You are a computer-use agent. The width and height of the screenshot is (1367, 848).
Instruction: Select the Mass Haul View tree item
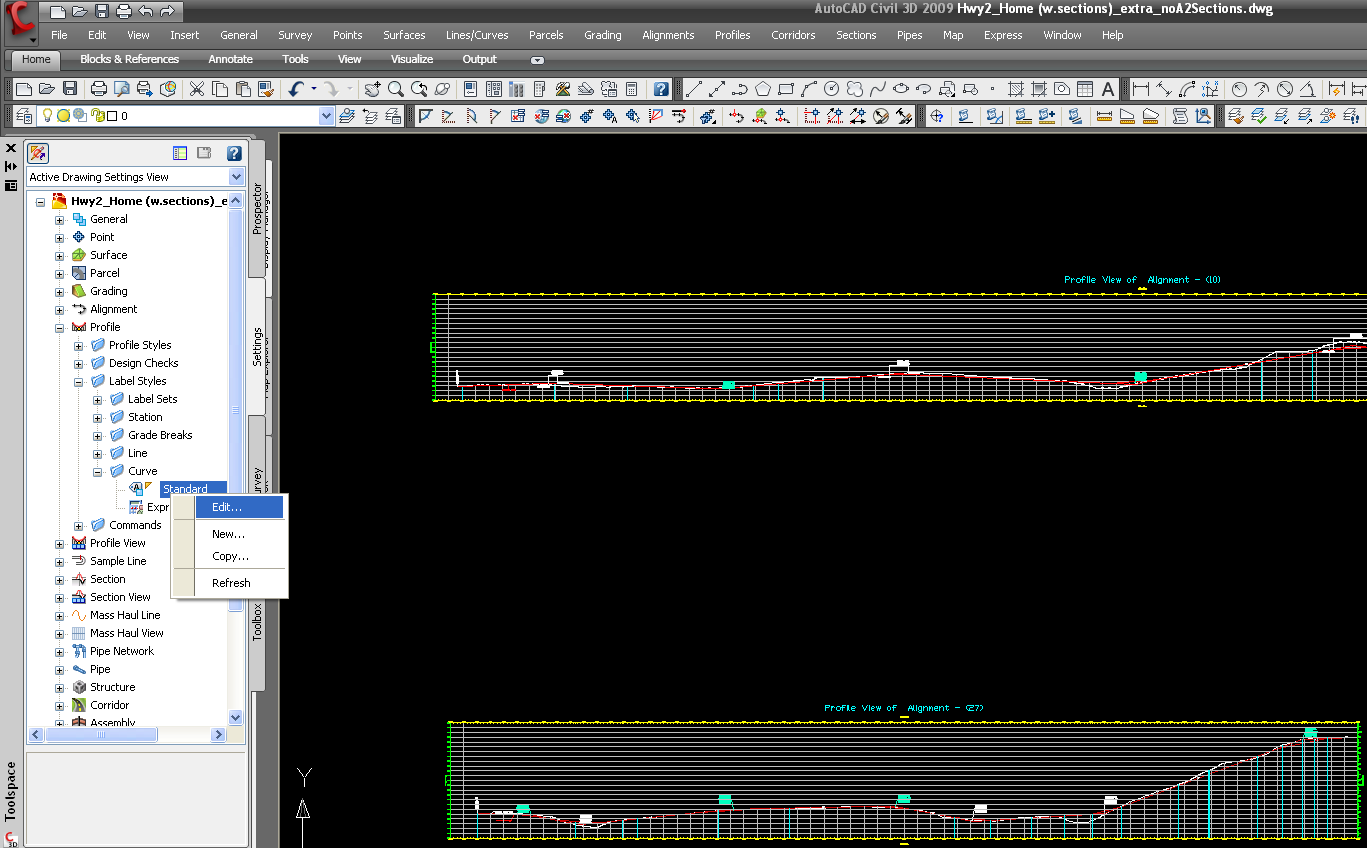click(x=126, y=633)
